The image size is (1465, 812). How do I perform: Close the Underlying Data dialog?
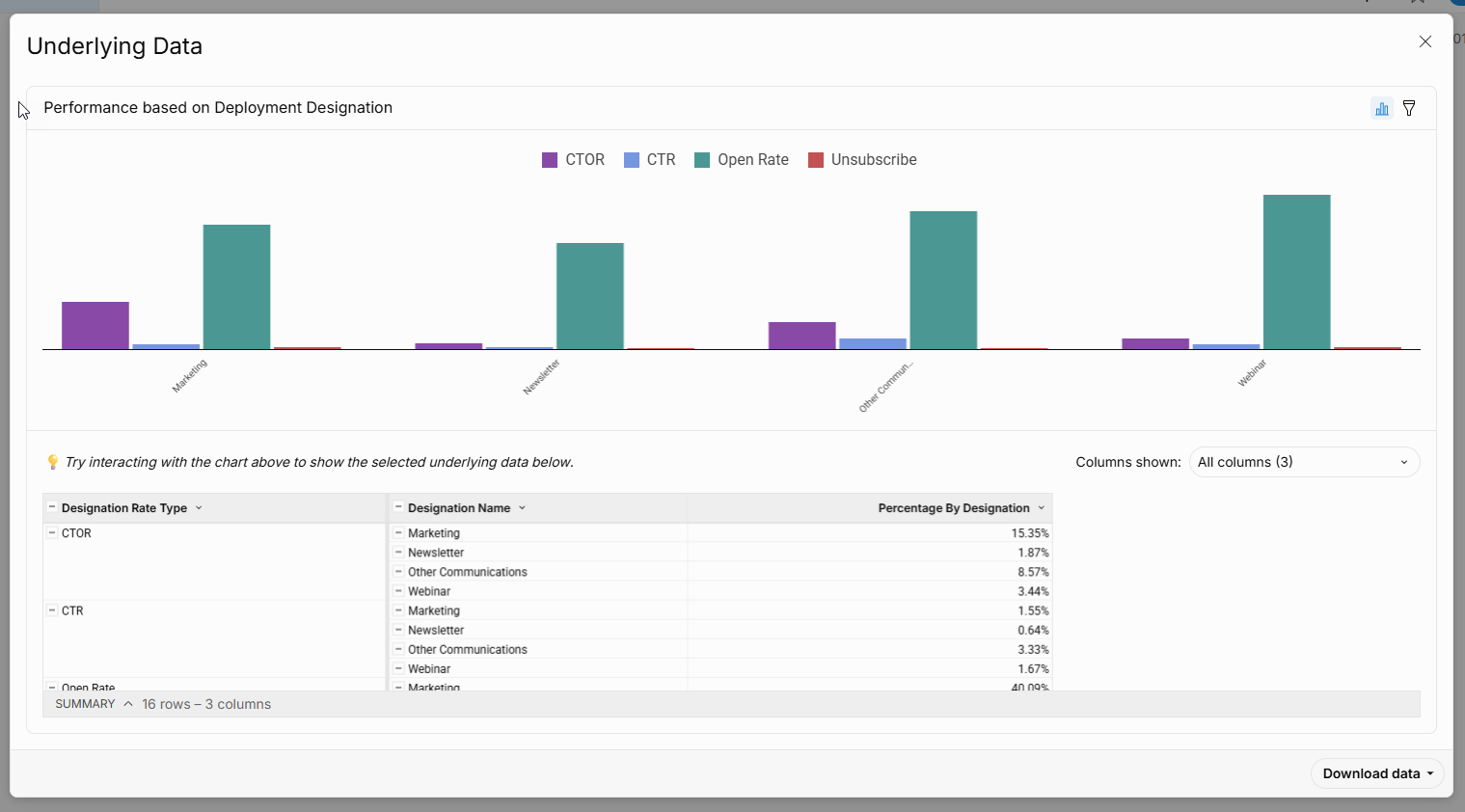(x=1424, y=41)
